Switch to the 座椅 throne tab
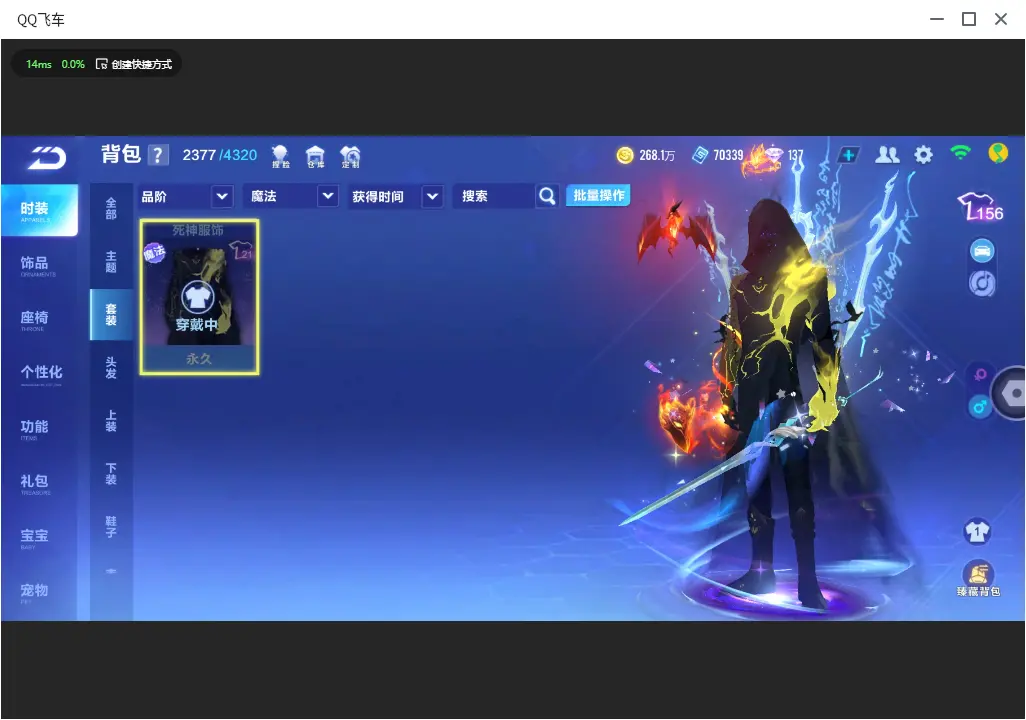 [34, 319]
